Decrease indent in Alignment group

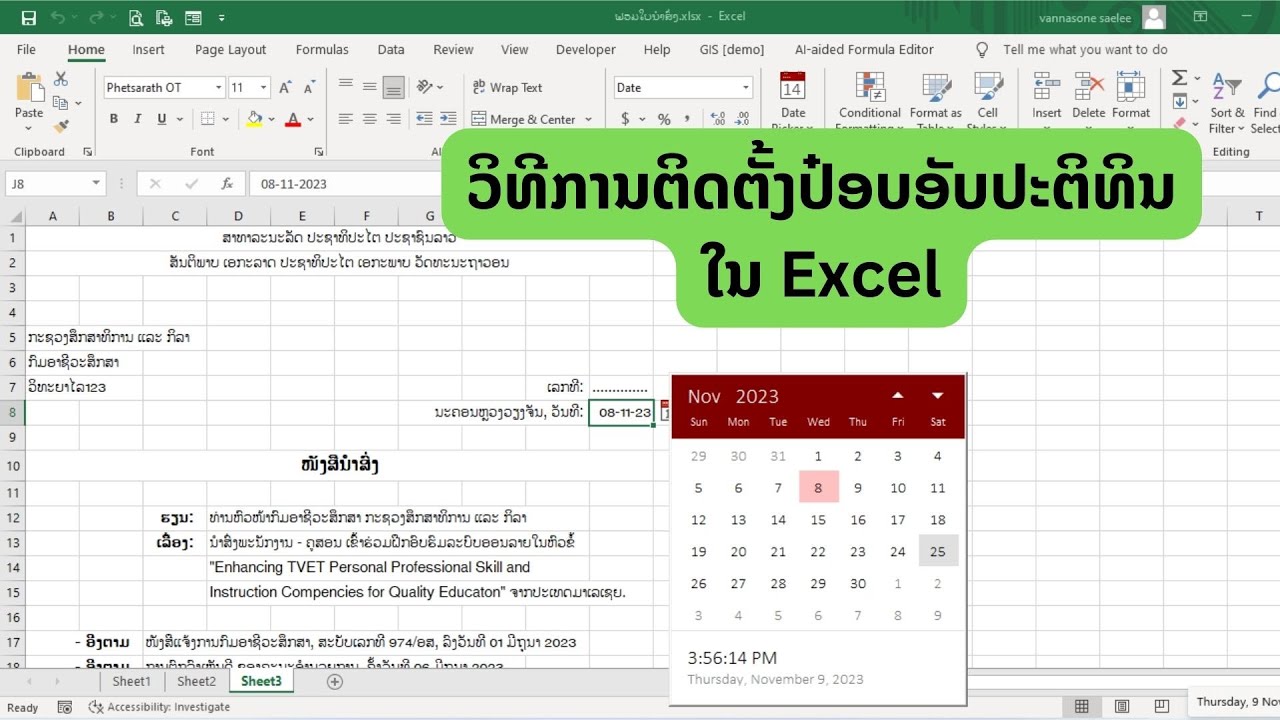click(424, 119)
